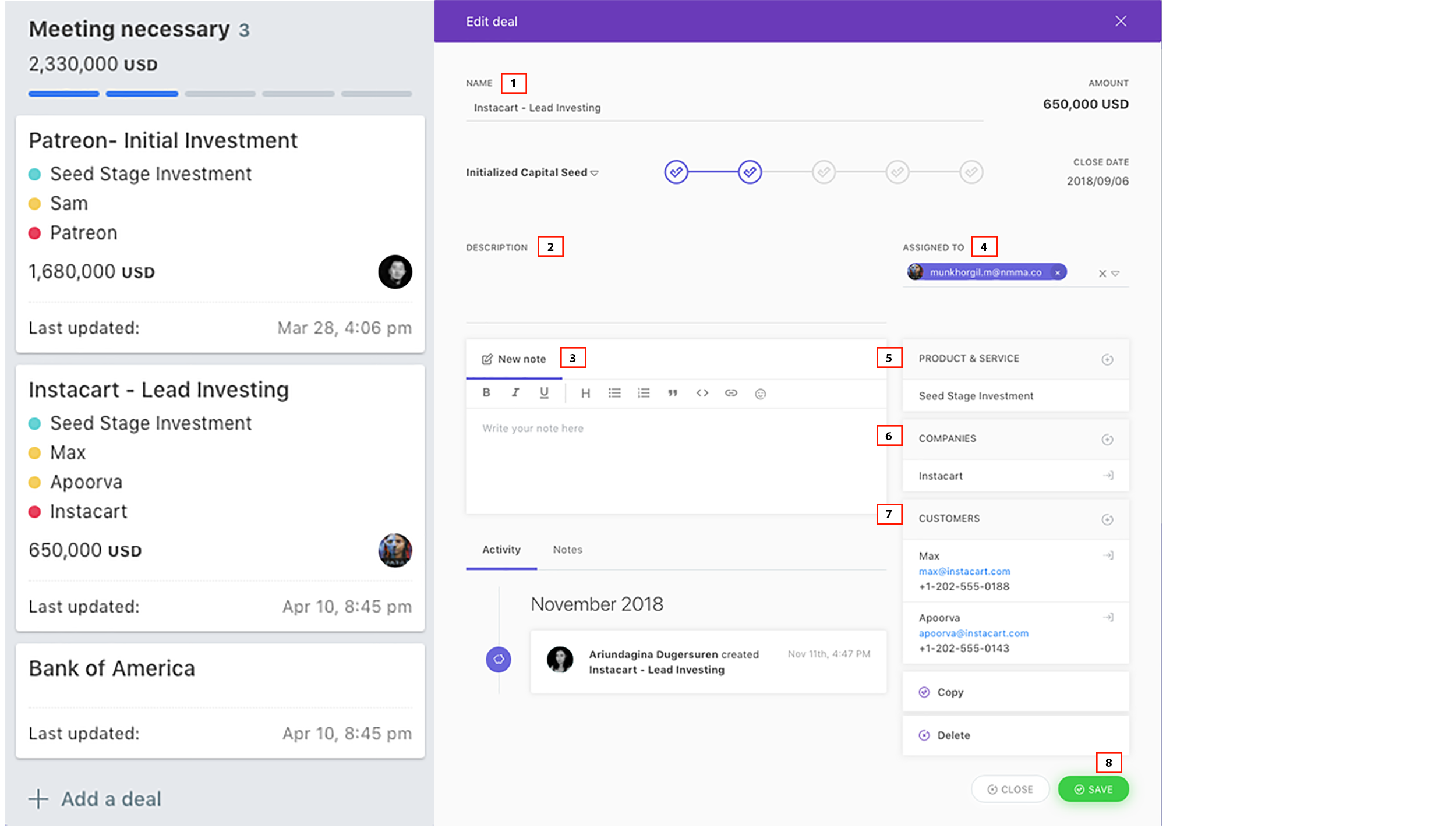The width and height of the screenshot is (1456, 832).
Task: Add a product & service
Action: 1107,360
